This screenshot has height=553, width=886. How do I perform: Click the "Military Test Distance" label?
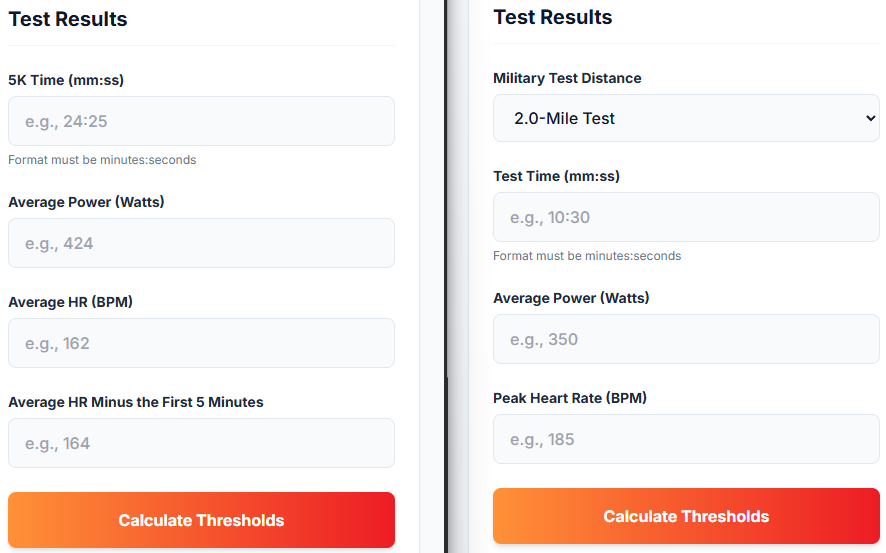(567, 78)
